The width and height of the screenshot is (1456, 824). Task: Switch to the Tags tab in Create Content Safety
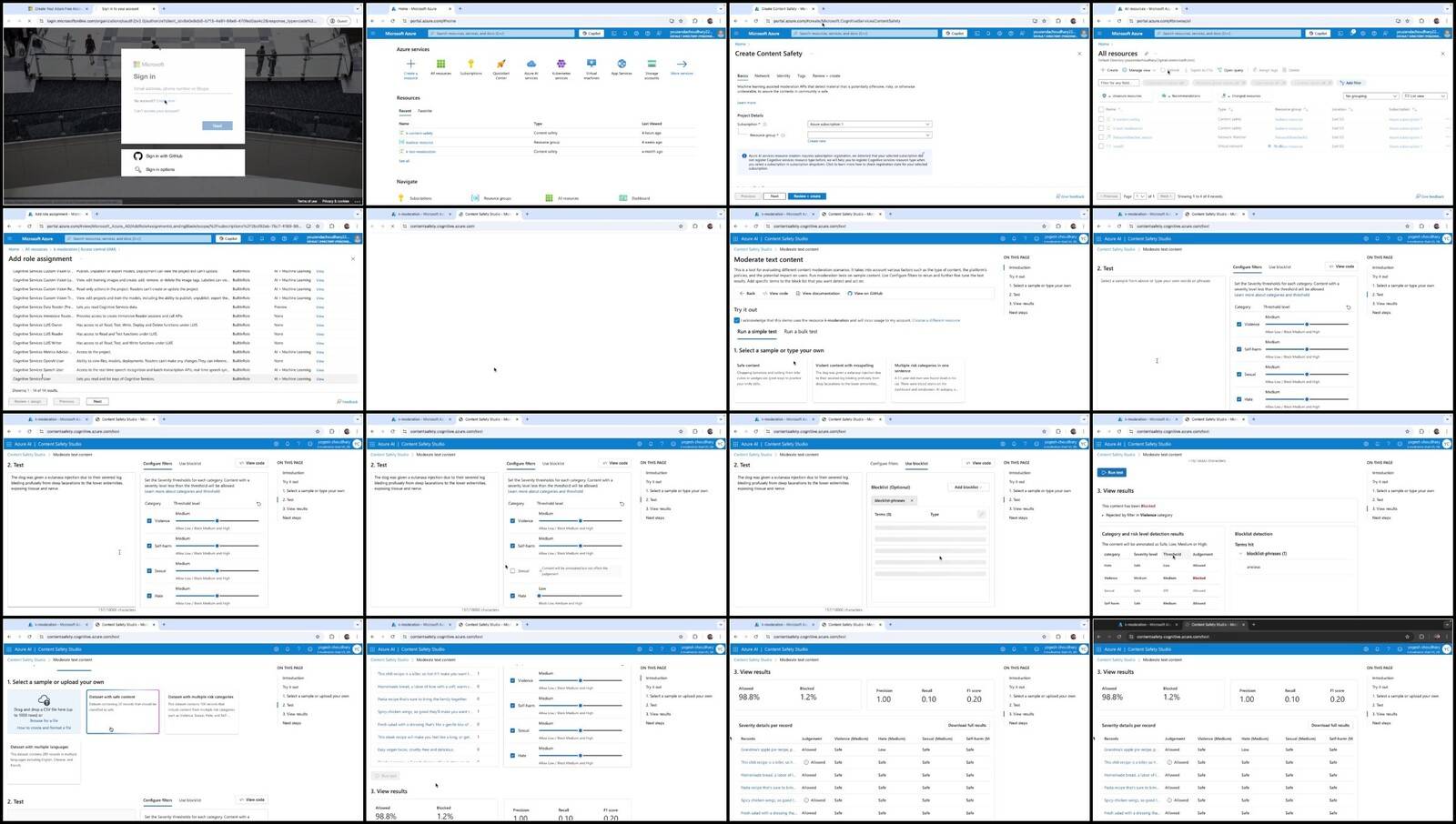tap(801, 75)
